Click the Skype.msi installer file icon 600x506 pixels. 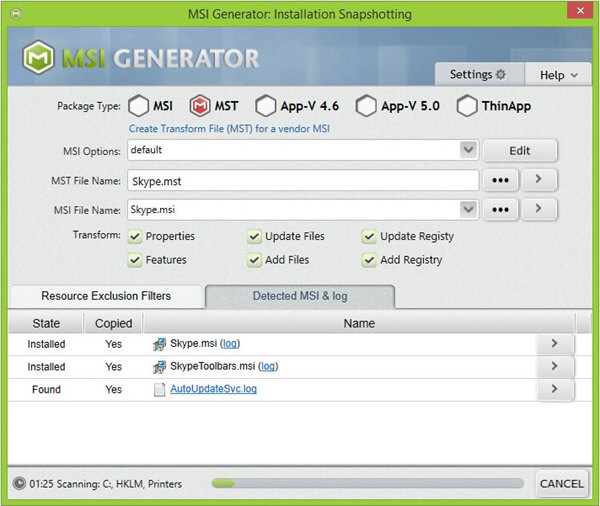point(160,344)
